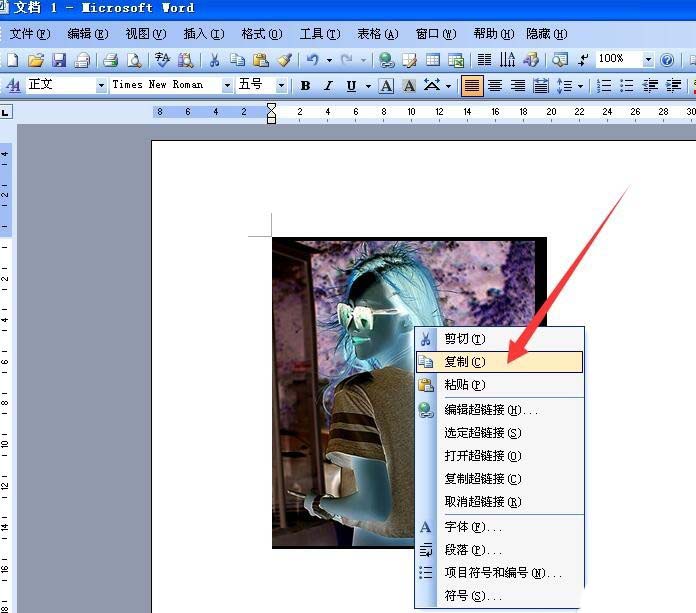Apply character shading A icon

(x=409, y=85)
